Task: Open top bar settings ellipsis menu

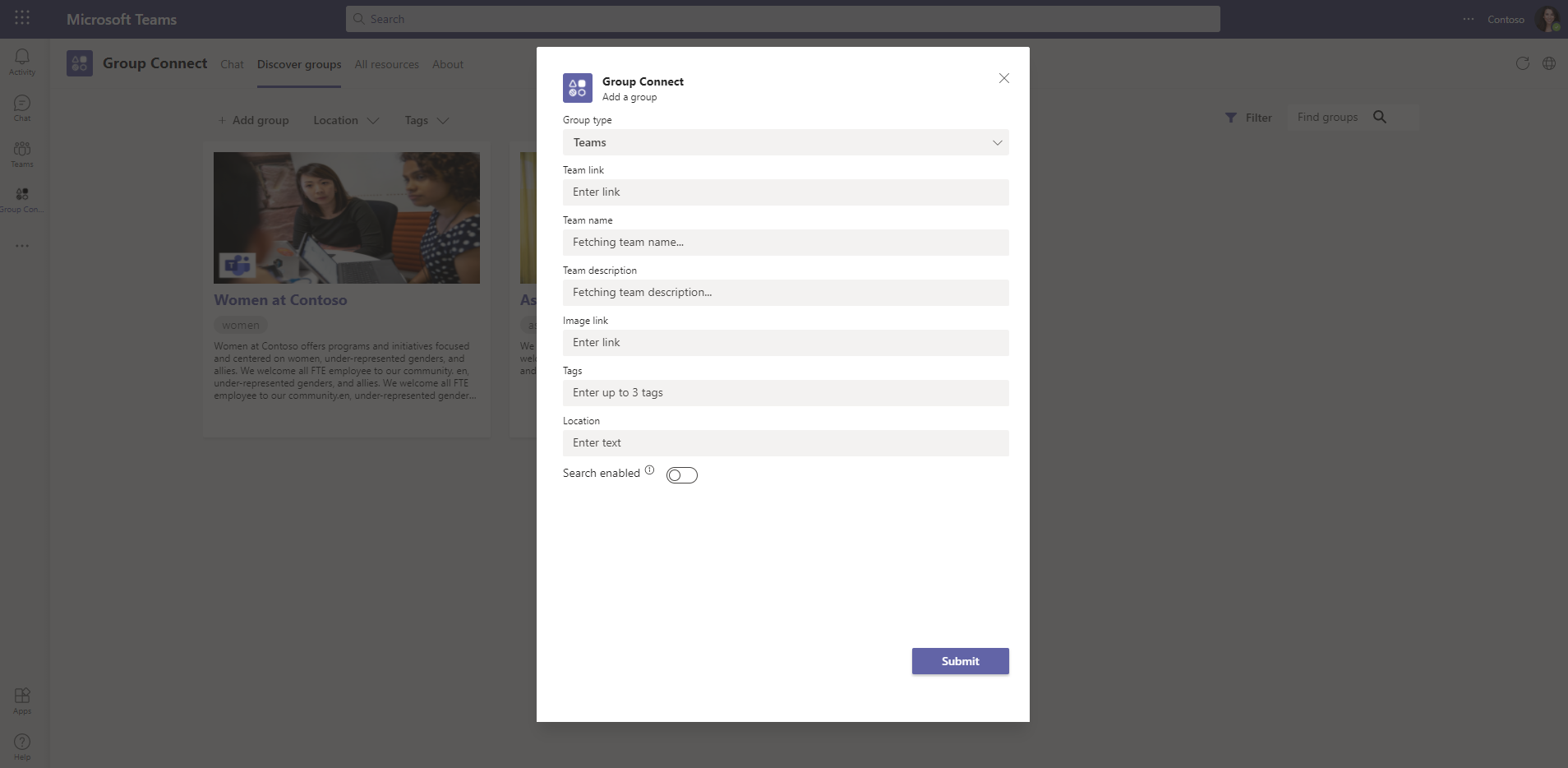Action: (1469, 19)
